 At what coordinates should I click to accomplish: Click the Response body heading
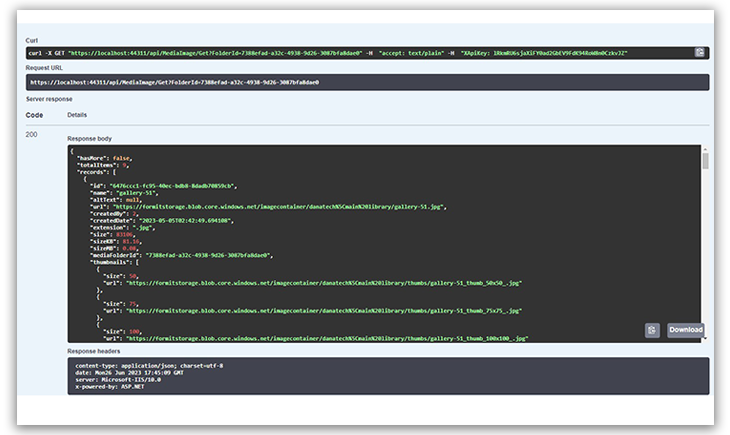tap(89, 137)
